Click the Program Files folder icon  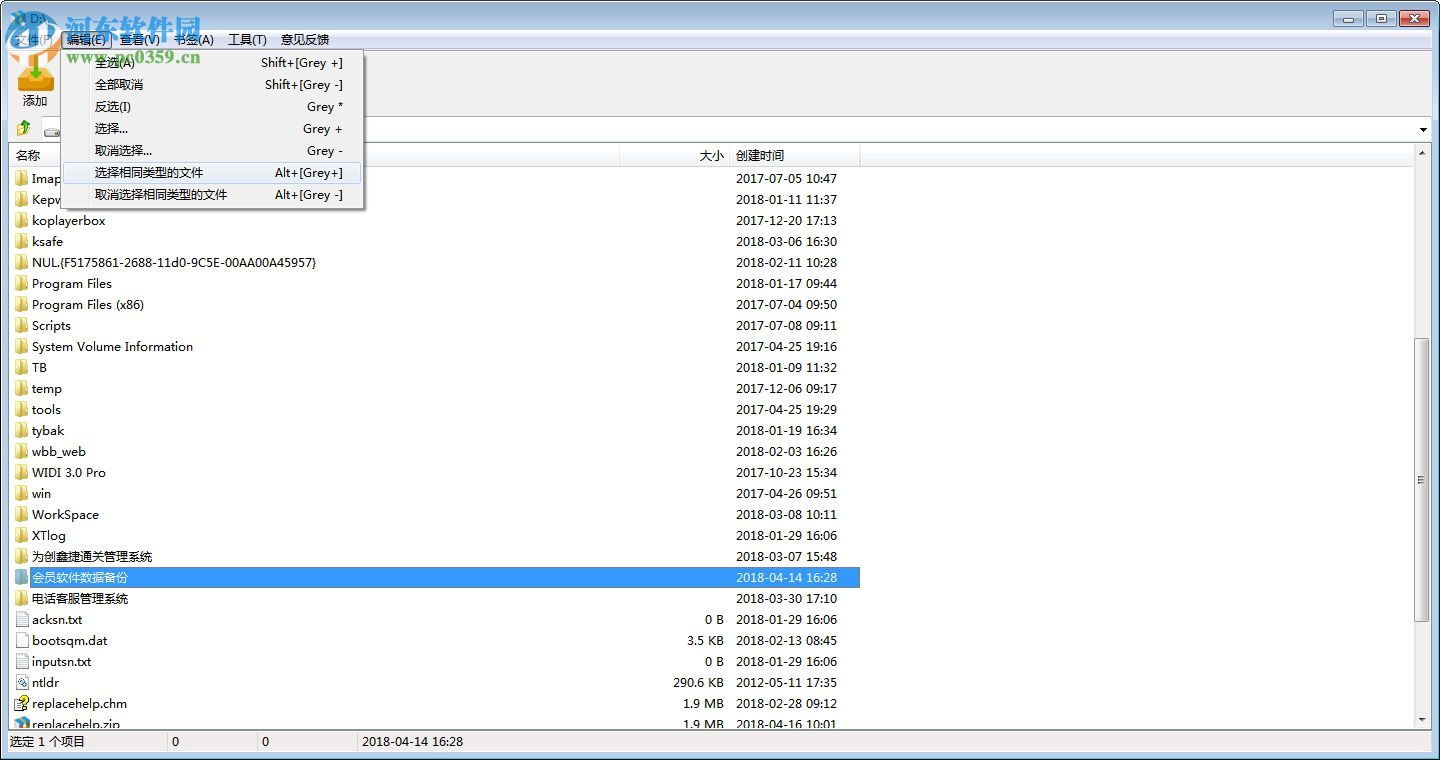pyautogui.click(x=22, y=283)
